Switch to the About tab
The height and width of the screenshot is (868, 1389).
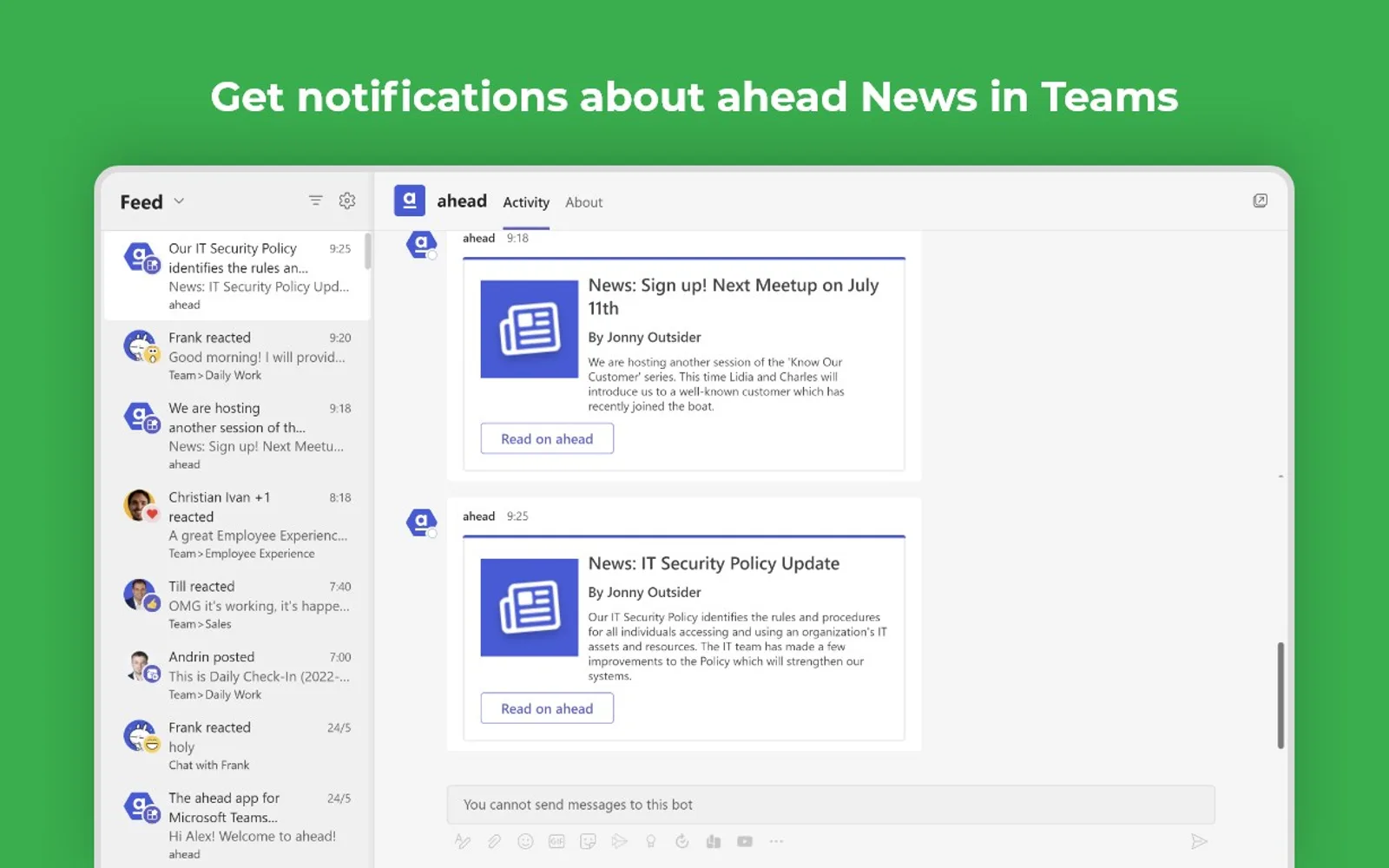point(583,202)
